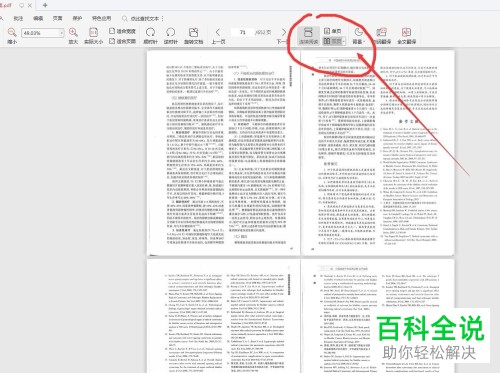Go to previous page with 上一页 arrow
This screenshot has height=373, width=500.
tap(218, 33)
